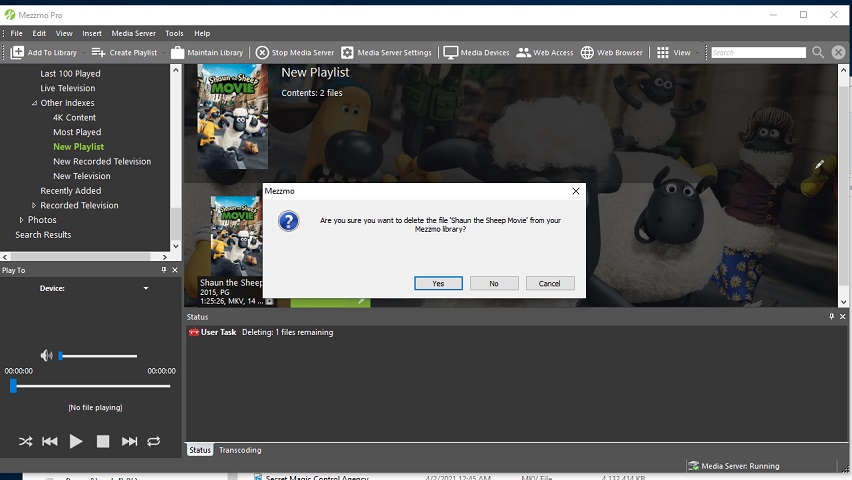Click the search magnifier icon
The height and width of the screenshot is (480, 852).
pyautogui.click(x=818, y=52)
